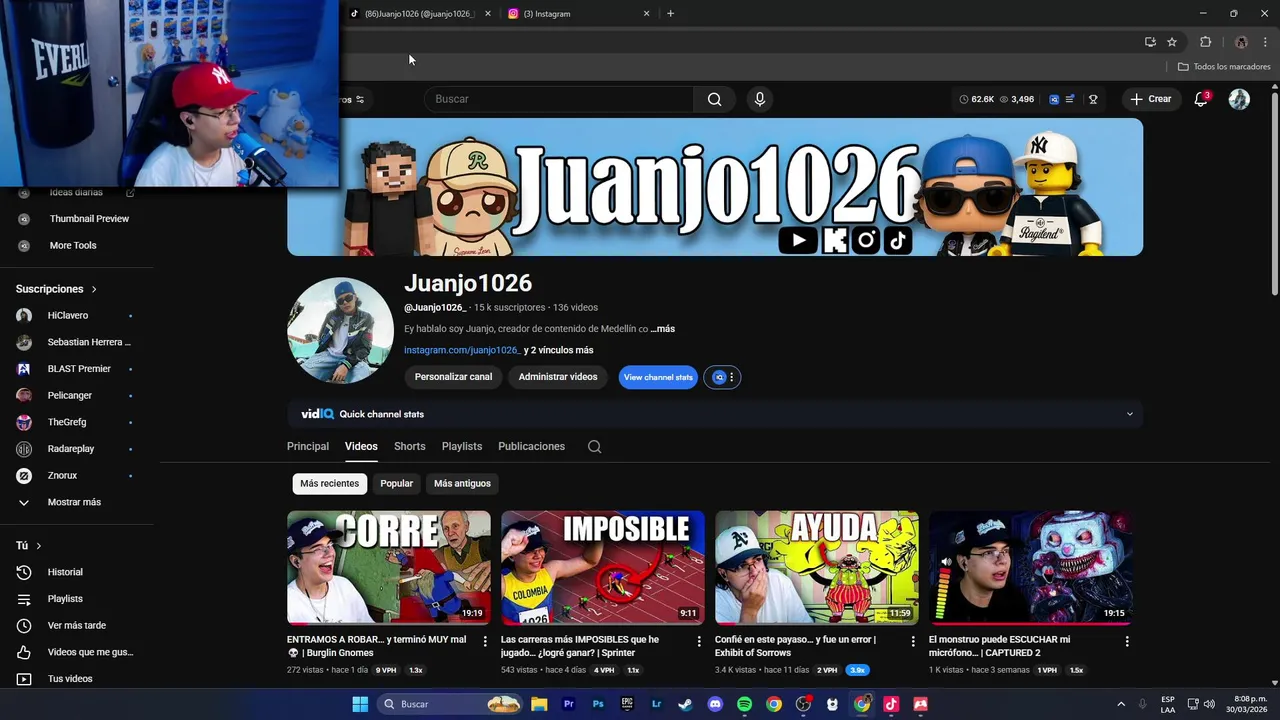Open Ver más tarde in sidebar
Screen dimensions: 1280x720
coord(76,626)
